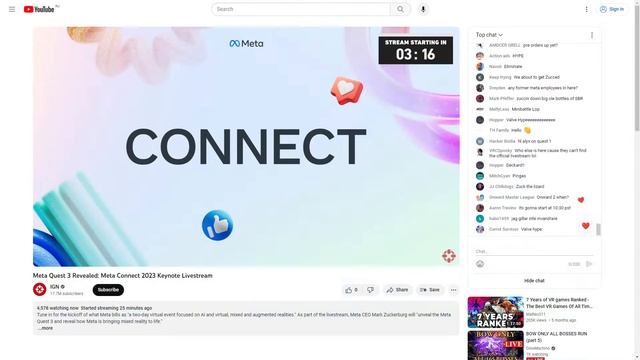Click the live chat scrollbar thumb
Viewport: 640px width, 360px height.
pos(598,230)
